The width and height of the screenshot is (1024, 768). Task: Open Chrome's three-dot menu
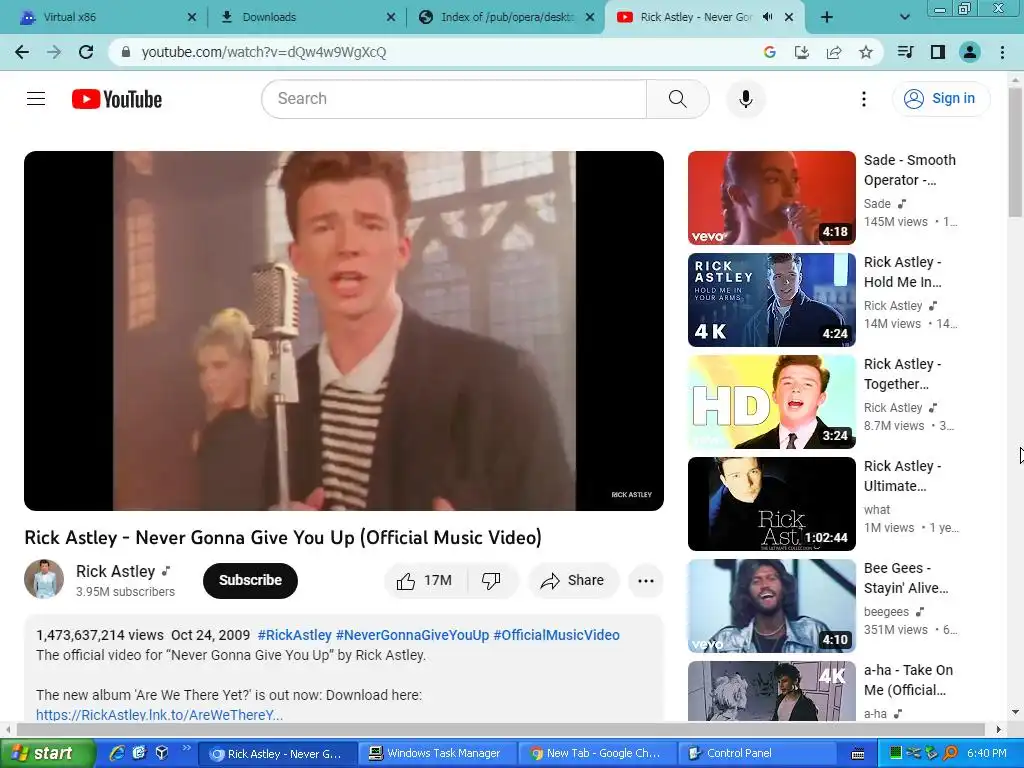[1002, 52]
